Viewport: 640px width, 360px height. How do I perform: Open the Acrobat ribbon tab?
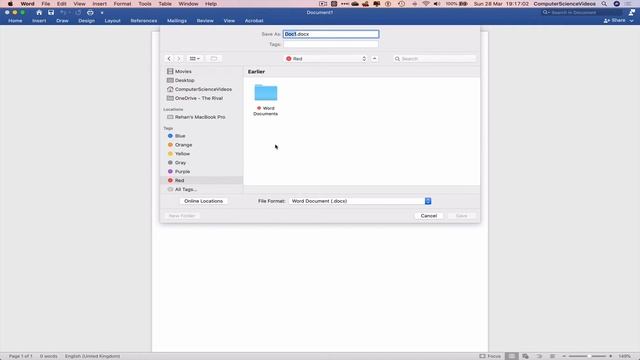tap(254, 21)
